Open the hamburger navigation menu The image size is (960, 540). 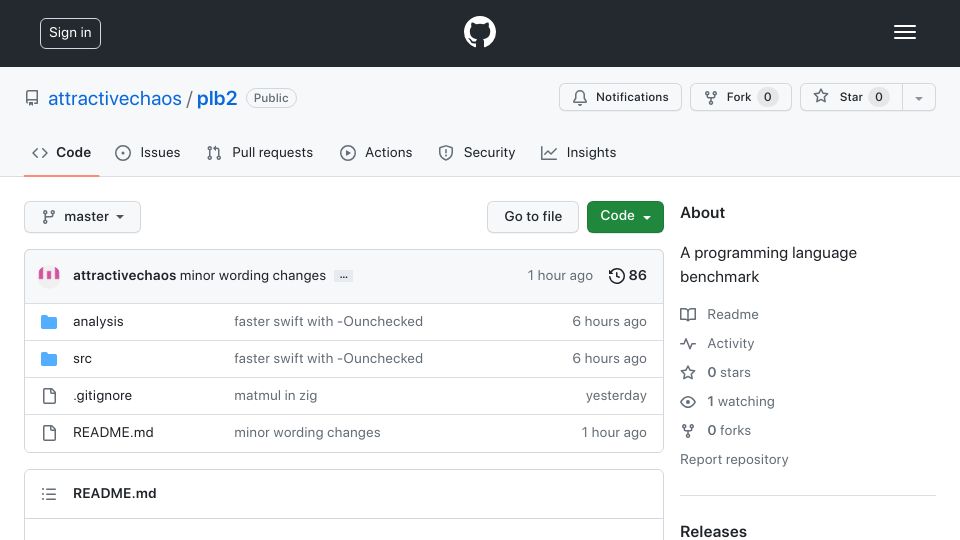coord(904,32)
